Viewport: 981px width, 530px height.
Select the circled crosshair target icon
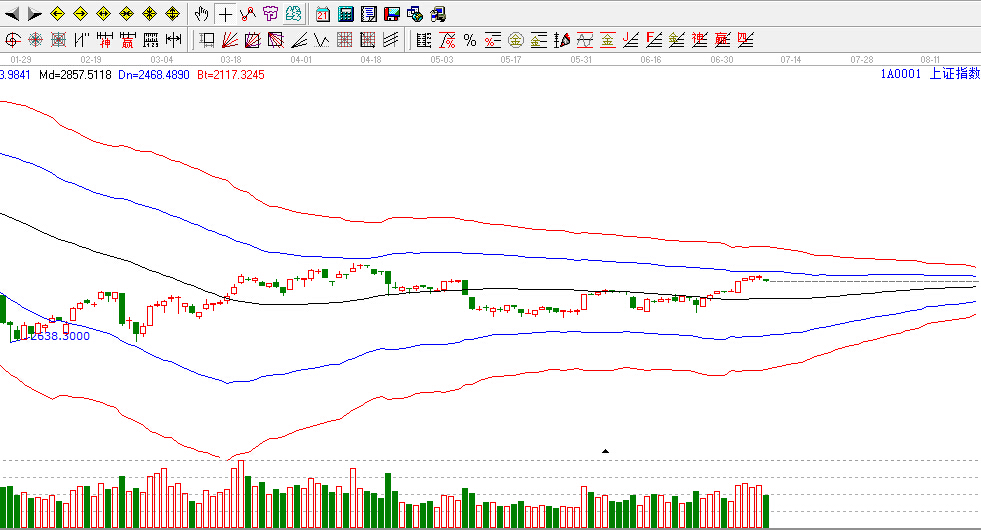13,40
